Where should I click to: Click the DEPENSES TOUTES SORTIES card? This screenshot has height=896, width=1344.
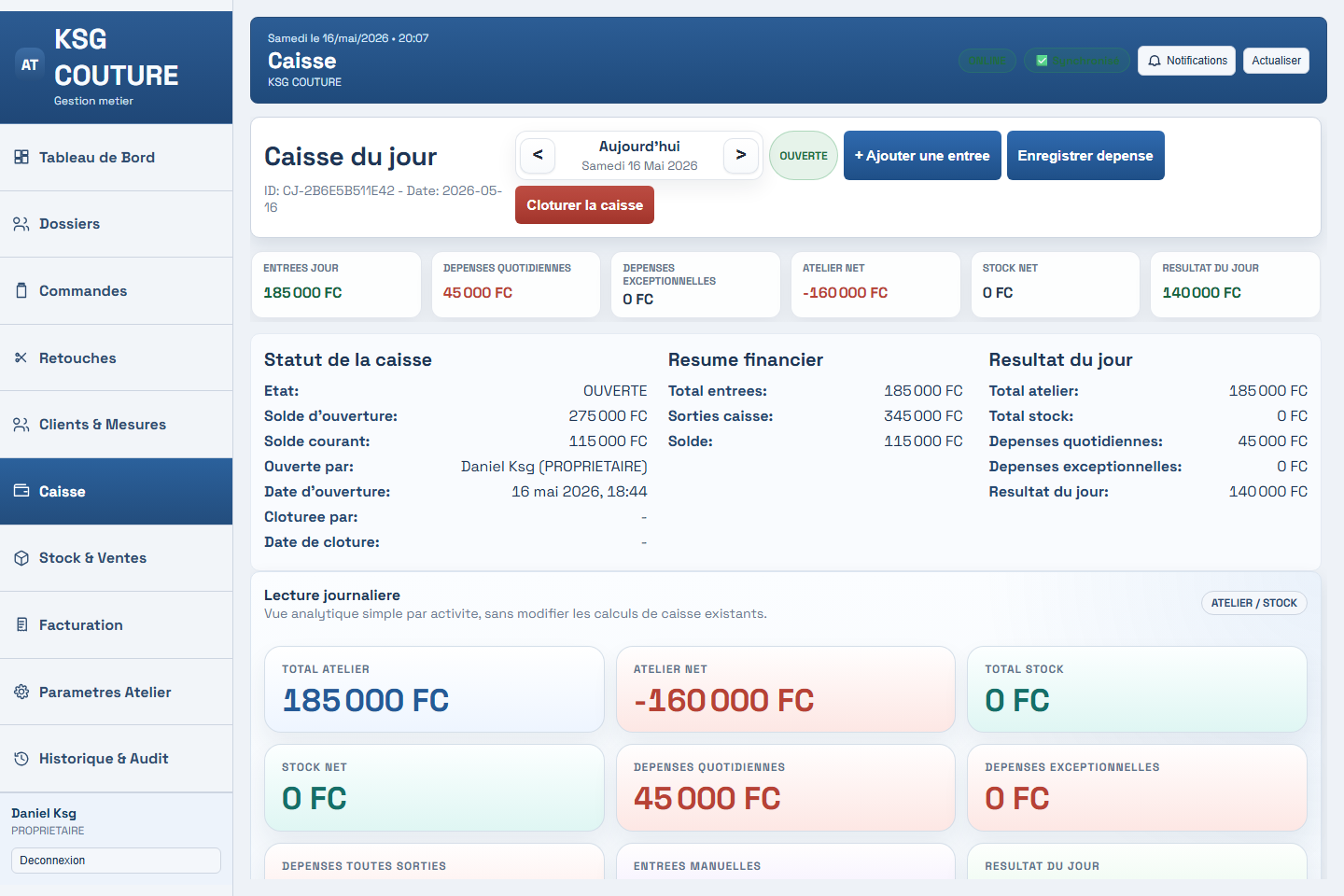point(434,861)
